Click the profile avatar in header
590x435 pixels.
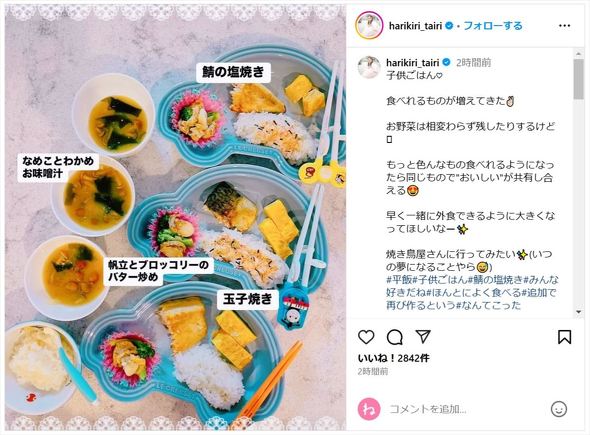tap(369, 26)
